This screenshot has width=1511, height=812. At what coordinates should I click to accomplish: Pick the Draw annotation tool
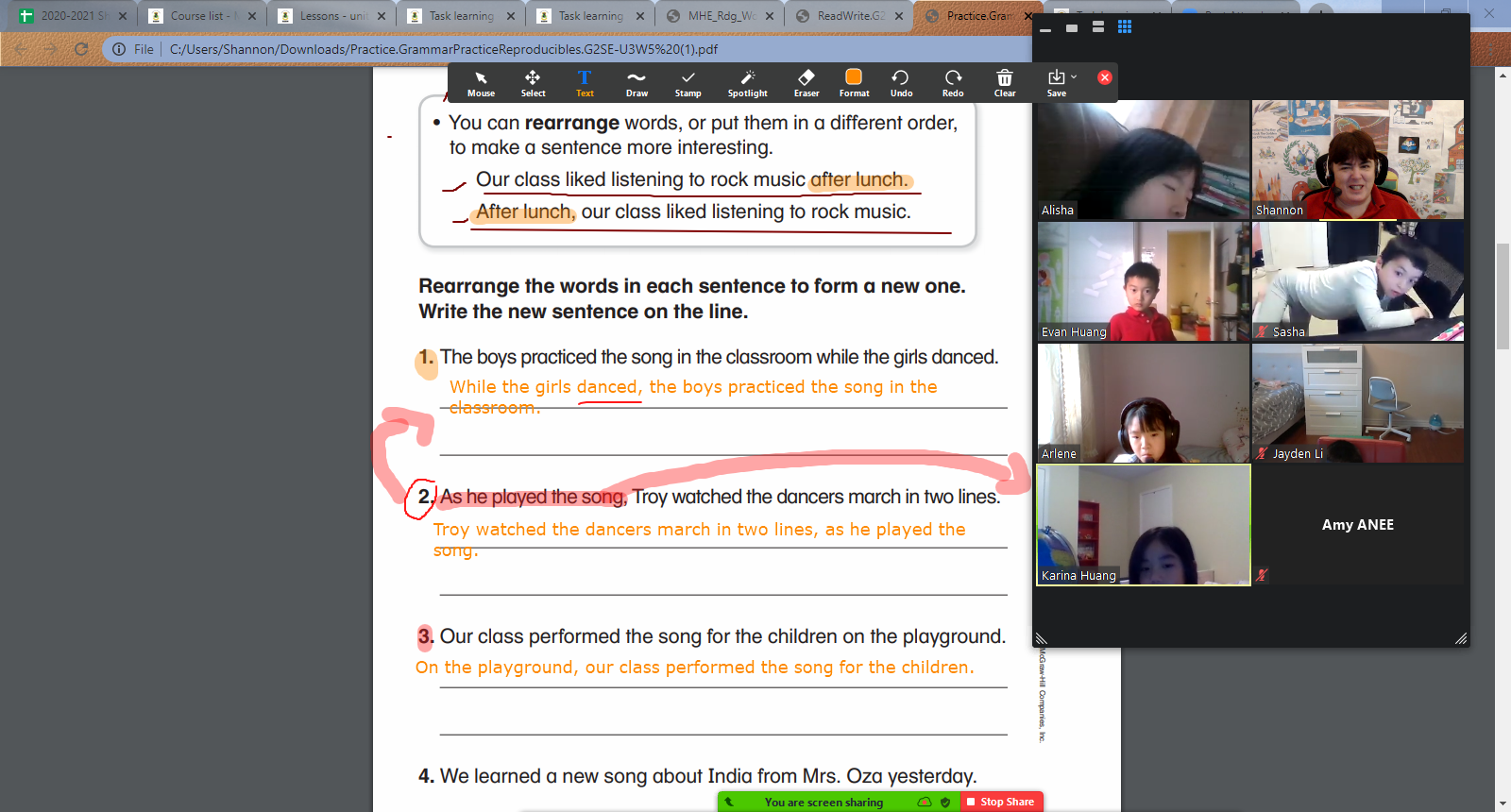[x=637, y=83]
